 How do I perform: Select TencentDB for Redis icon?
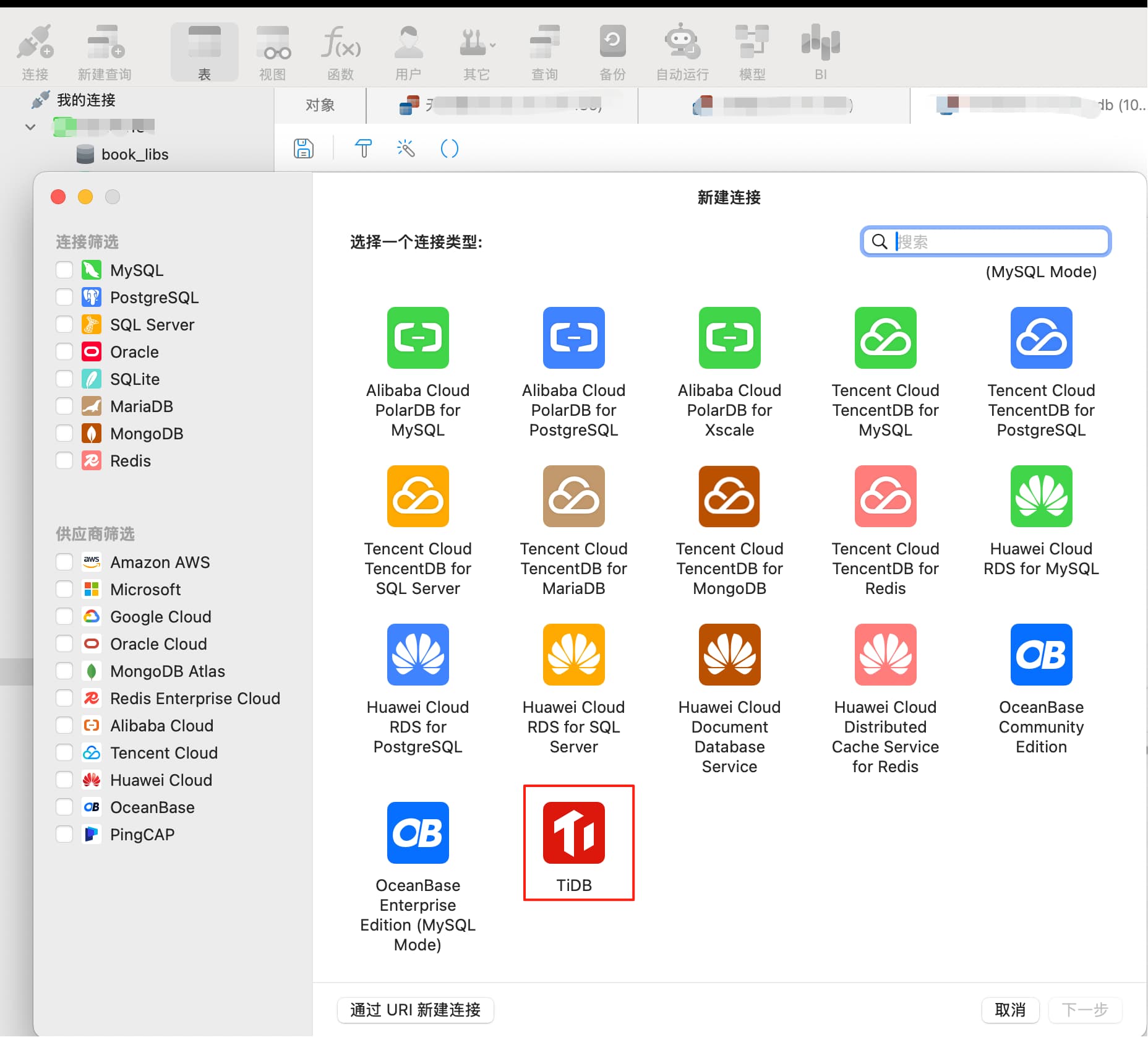coord(886,496)
